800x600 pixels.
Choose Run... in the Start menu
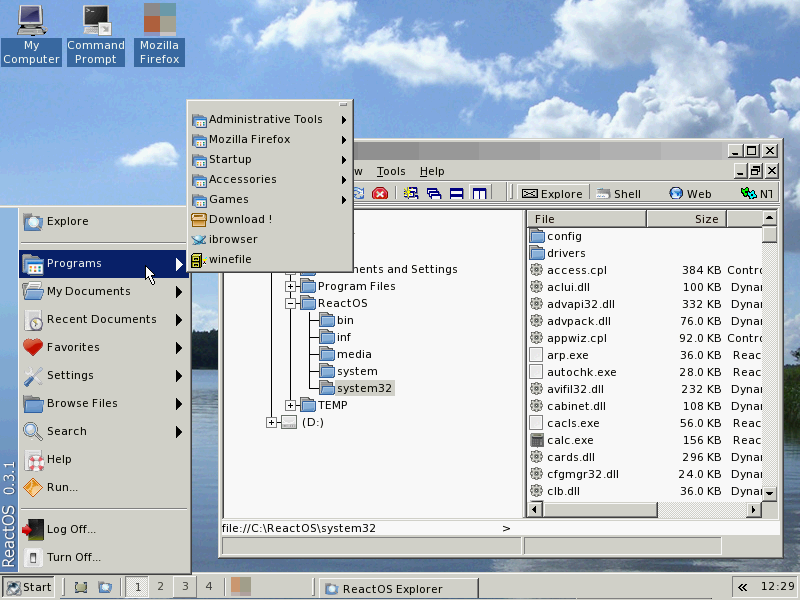(103, 487)
